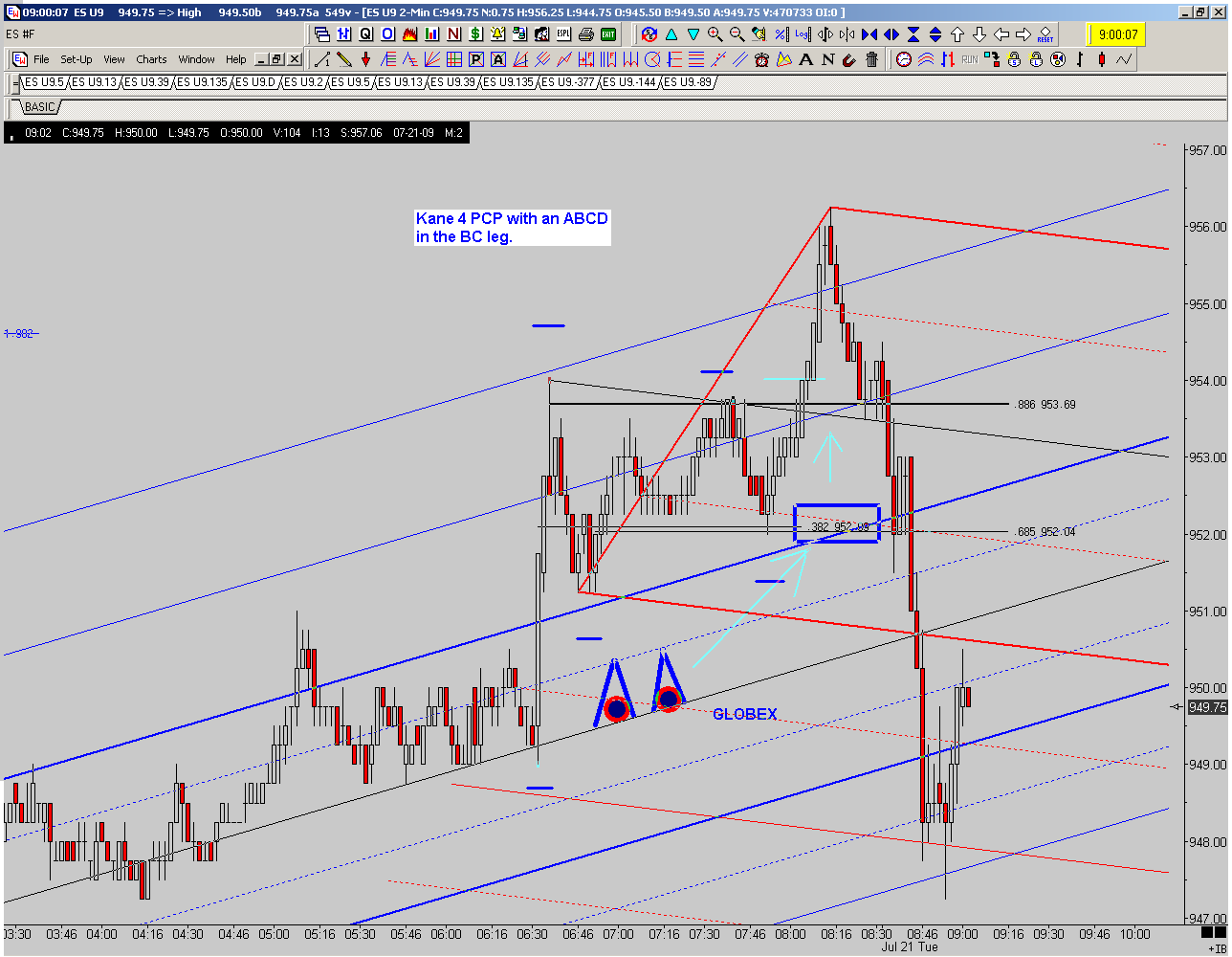The image size is (1232, 957).
Task: Click the GLOBEX label on the chart
Action: (x=745, y=714)
